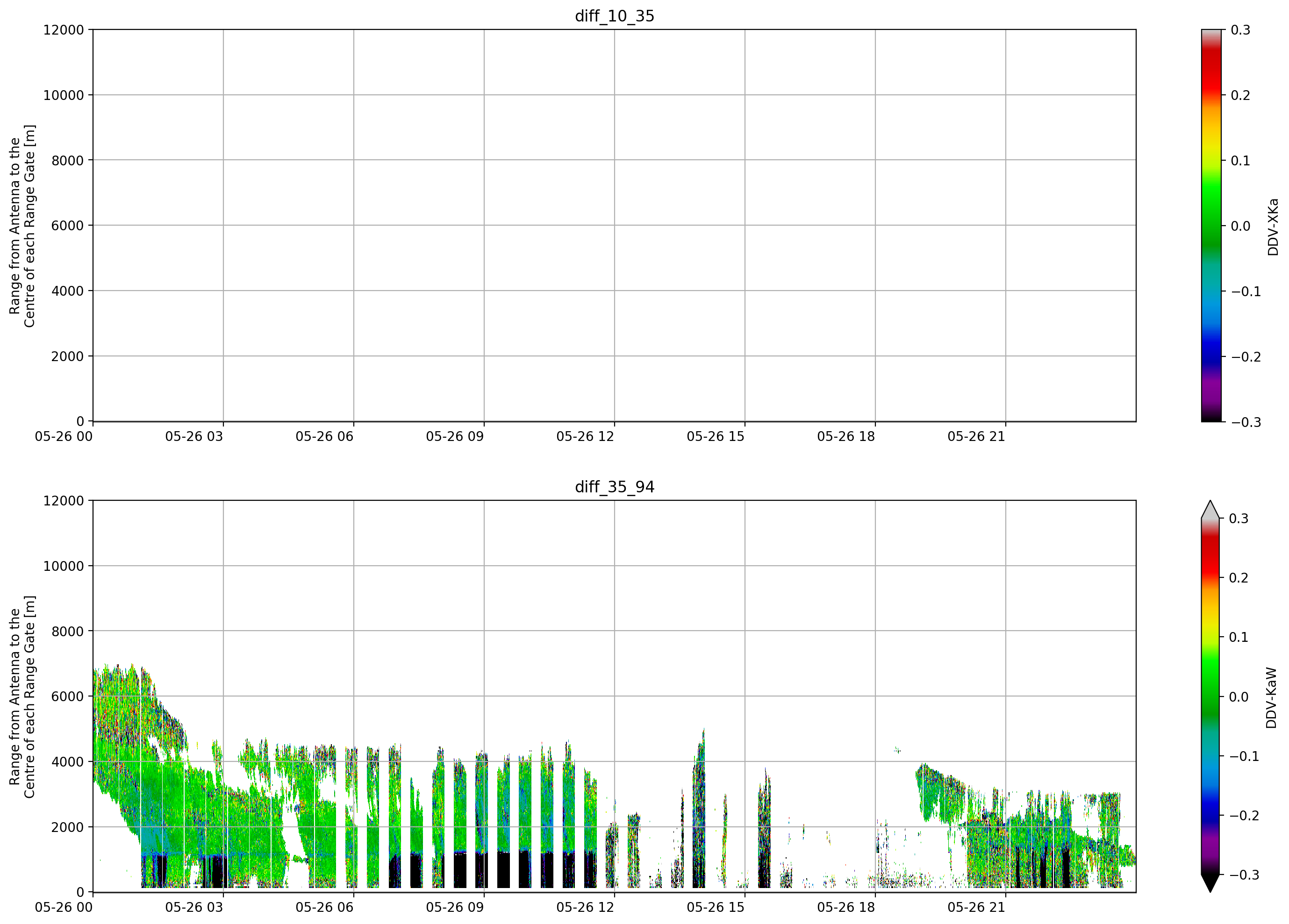Click the 2000 tick on diff_10_35 y-axis
Screen dimensions: 1289x924
(x=68, y=356)
